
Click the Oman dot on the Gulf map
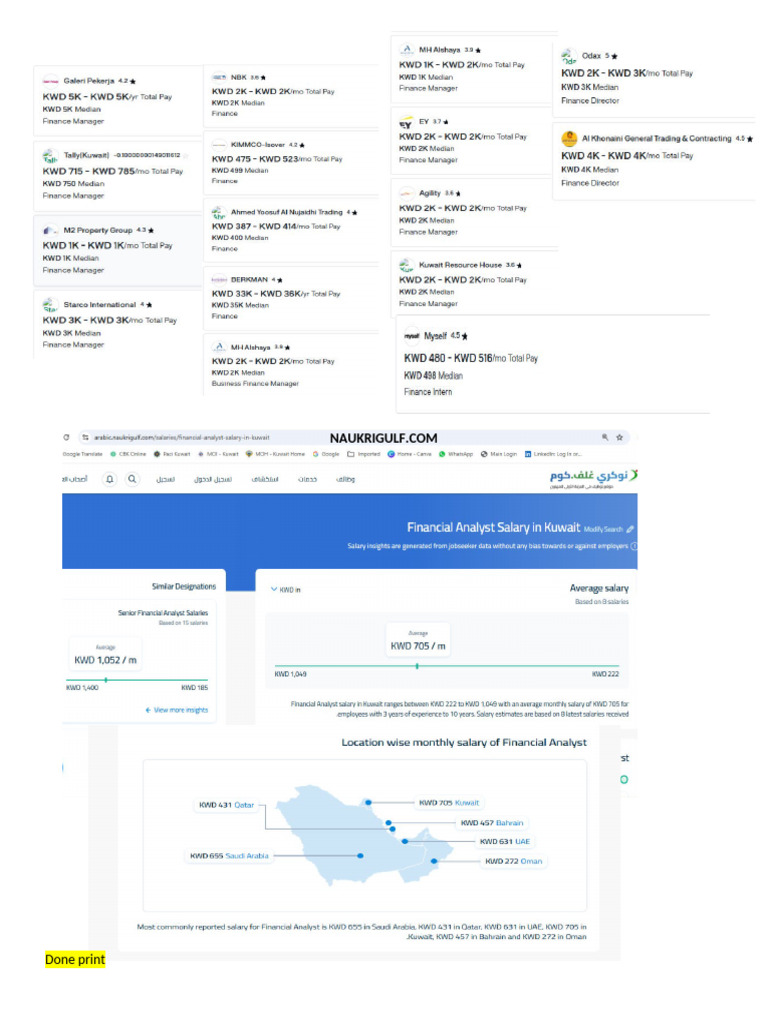coord(434,861)
